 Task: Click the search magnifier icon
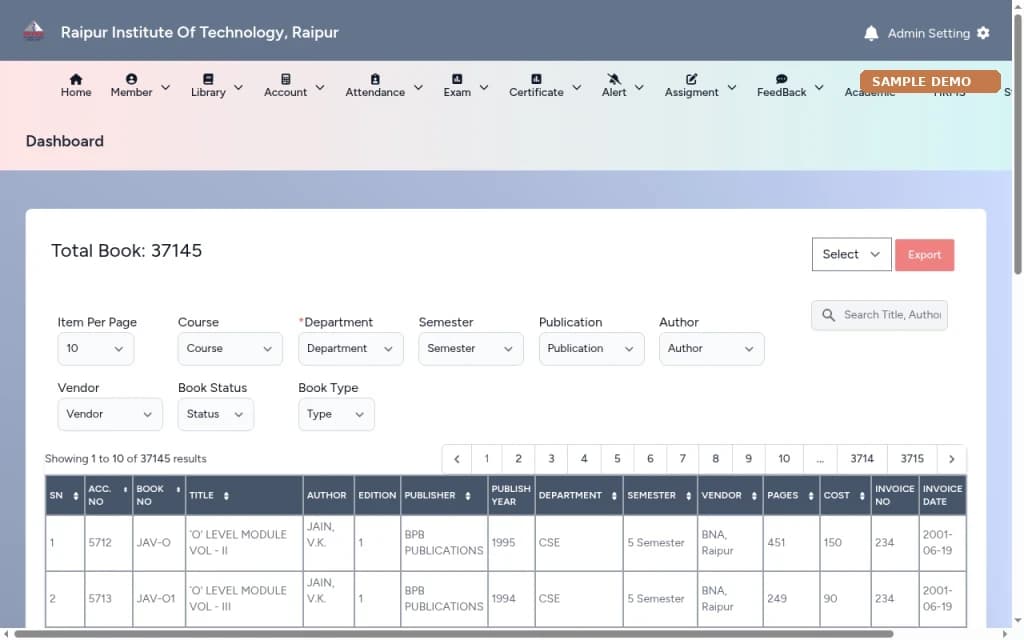828,315
